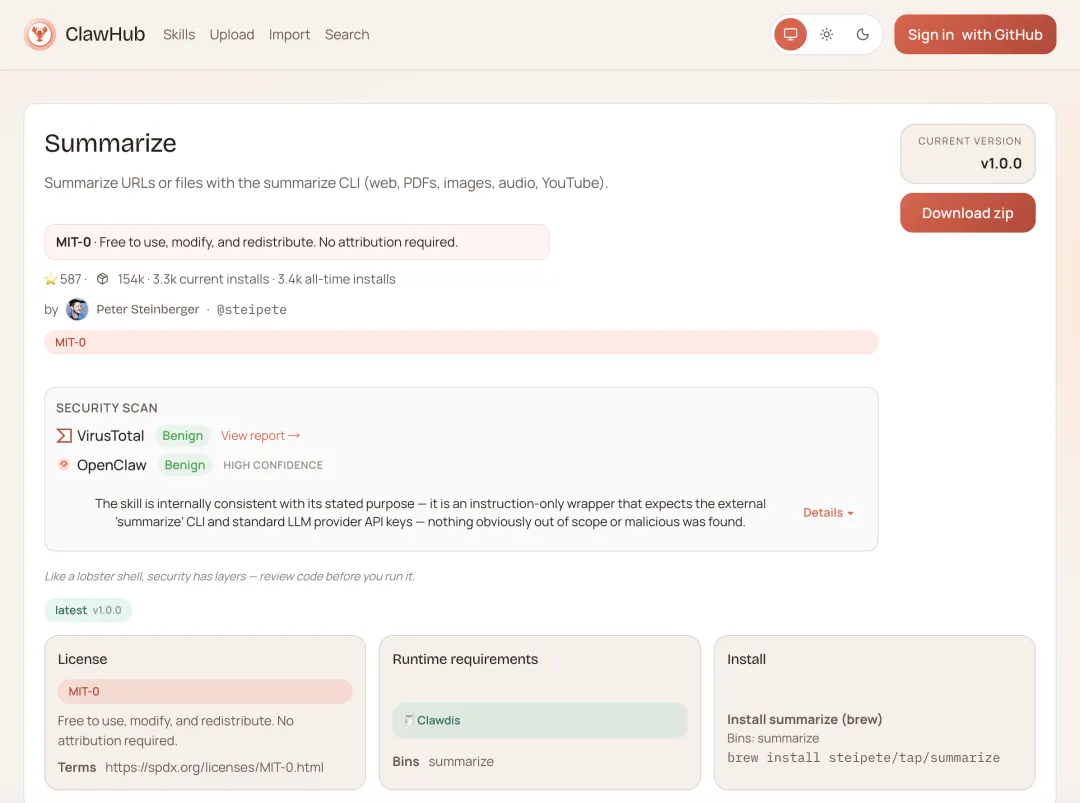This screenshot has width=1080, height=803.
Task: Switch to light theme sun icon
Action: pos(827,34)
